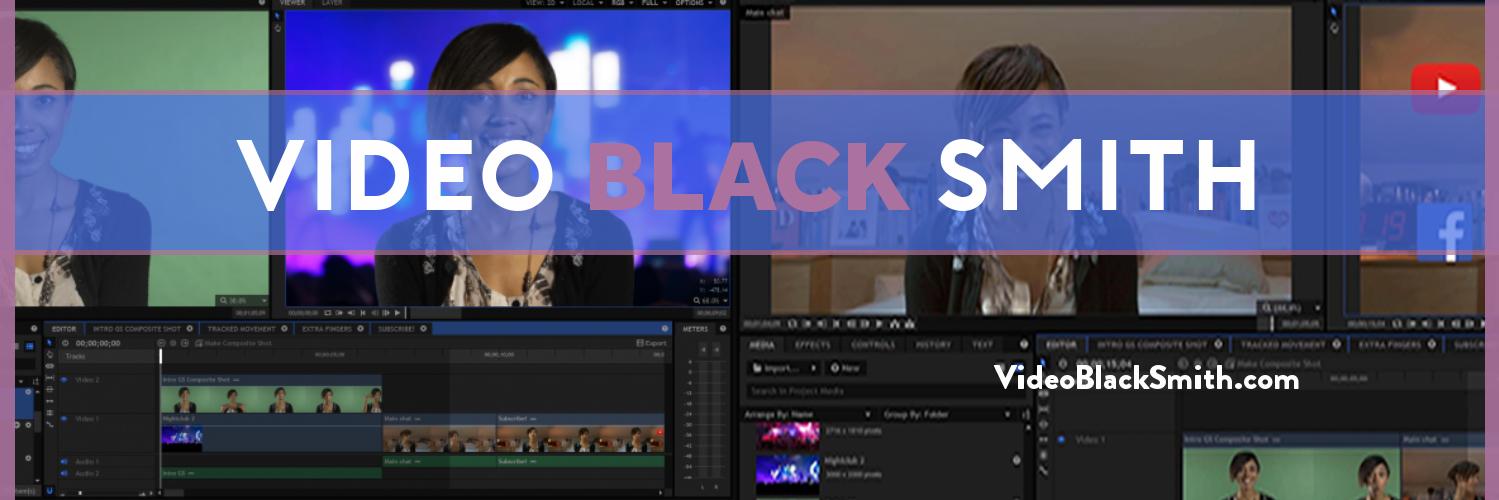Click the New button in Media panel
The image size is (1499, 500).
(x=844, y=368)
